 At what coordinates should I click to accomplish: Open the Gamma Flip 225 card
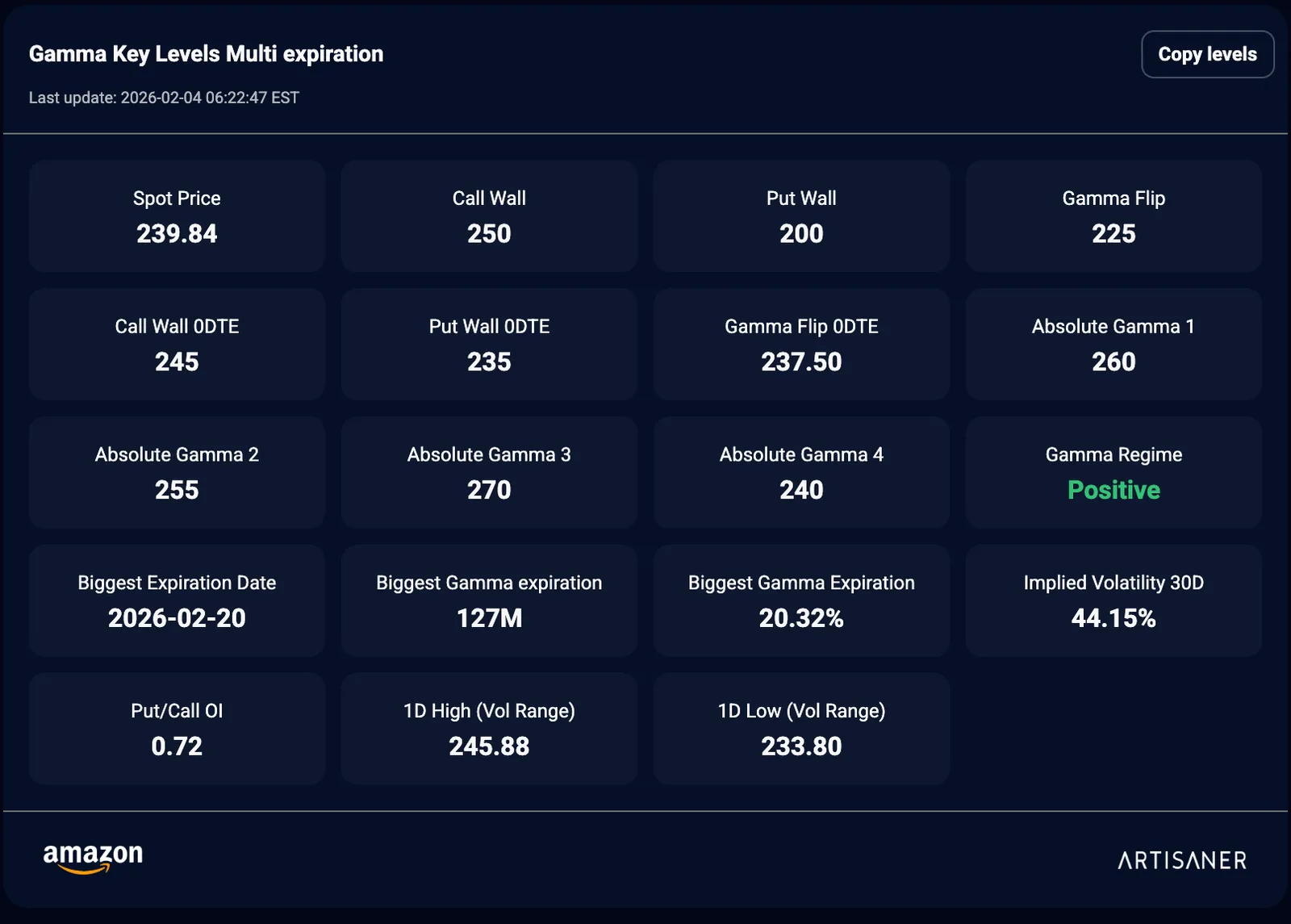coord(1113,216)
